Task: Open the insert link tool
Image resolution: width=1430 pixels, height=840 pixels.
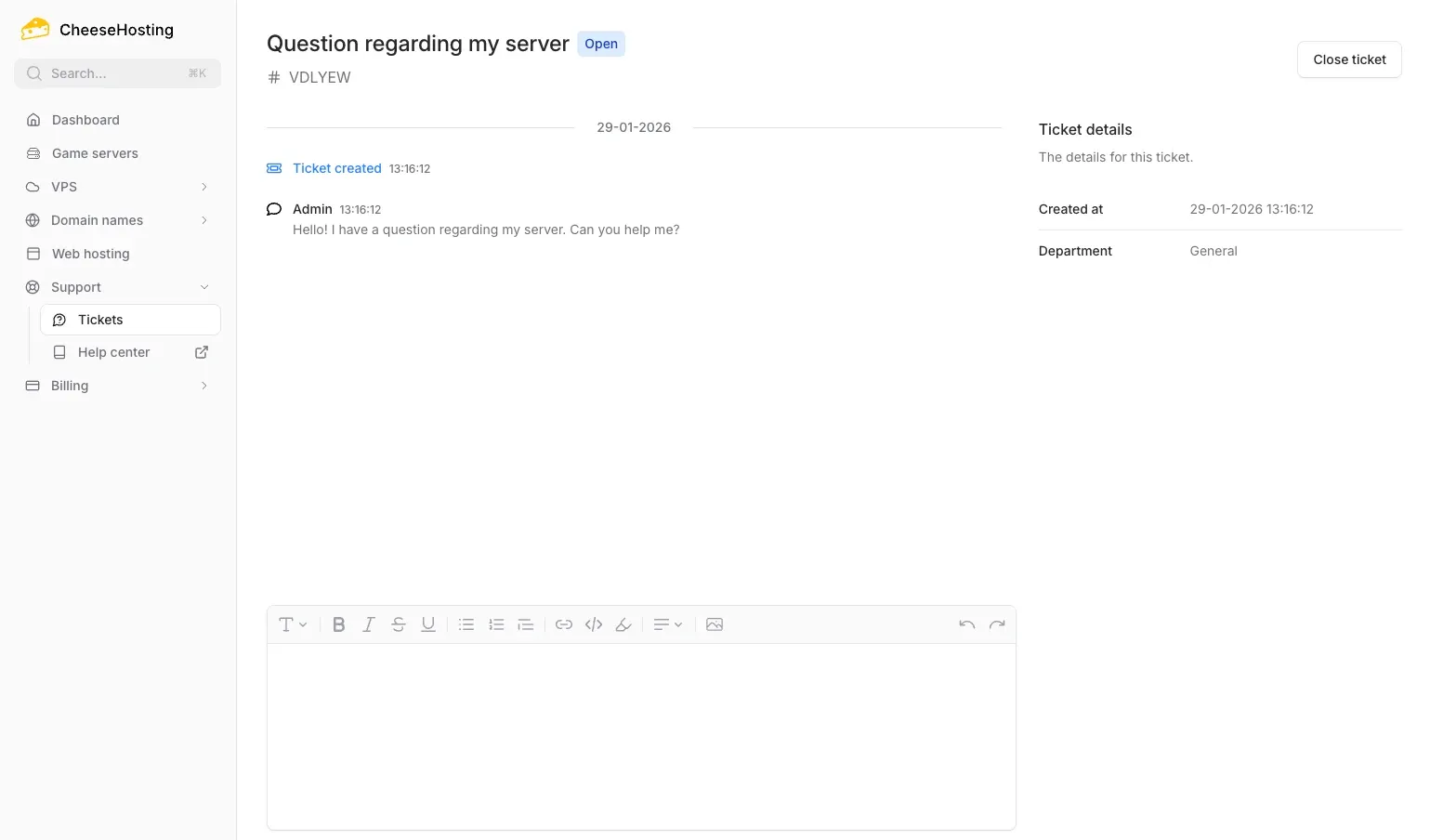Action: tap(563, 623)
